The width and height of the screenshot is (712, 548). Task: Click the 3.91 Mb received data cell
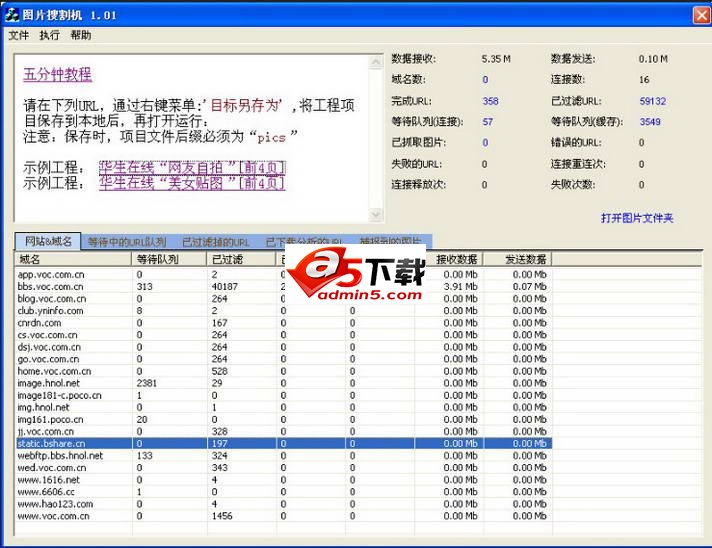(460, 286)
